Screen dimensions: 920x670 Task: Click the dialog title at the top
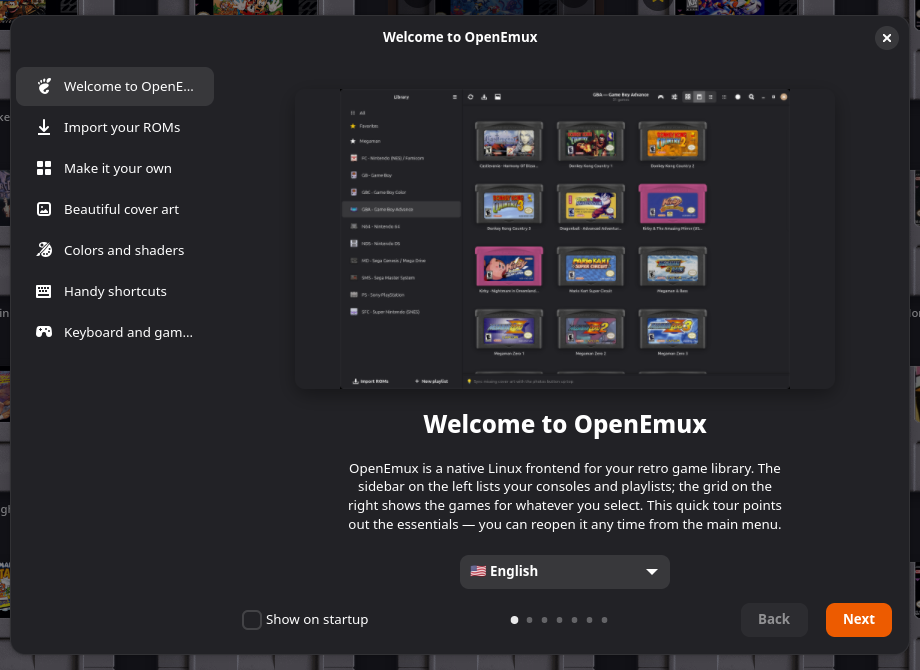pos(460,37)
